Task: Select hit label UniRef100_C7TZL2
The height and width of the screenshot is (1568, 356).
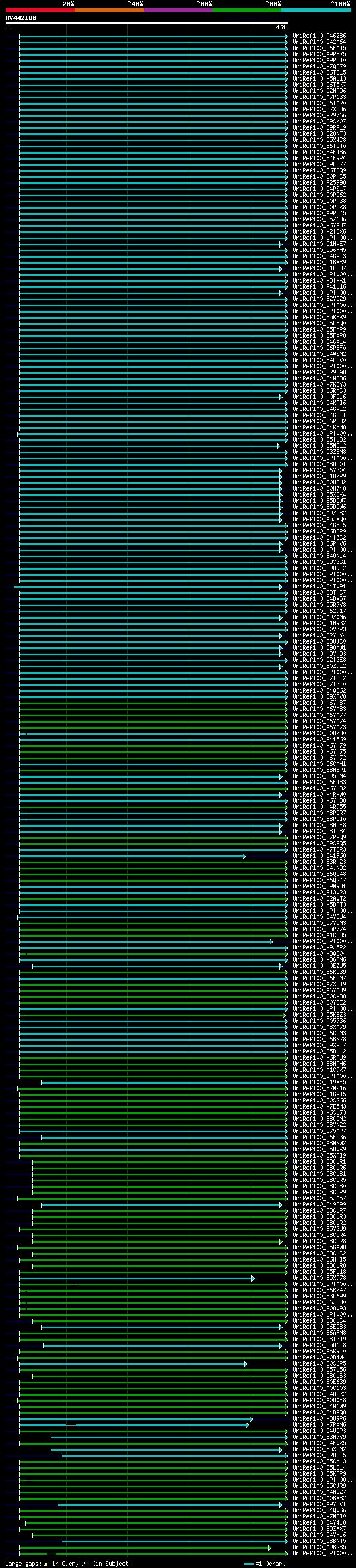Action: click(319, 678)
